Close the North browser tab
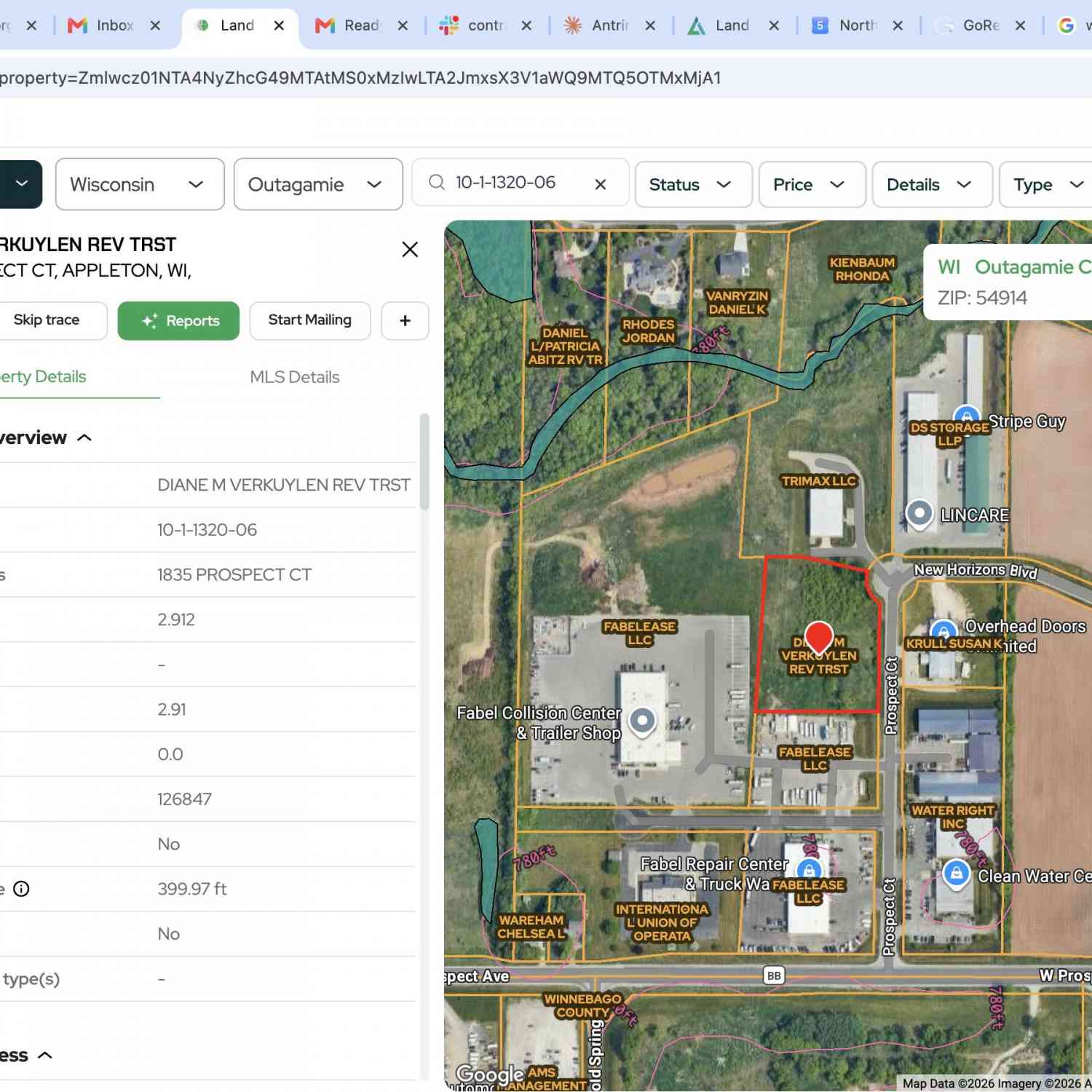 pos(898,25)
